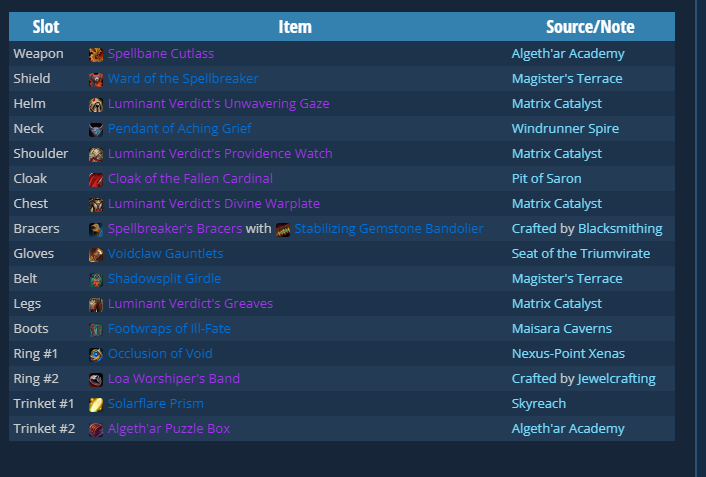Click the Spellbane Cutlass item icon
The height and width of the screenshot is (477, 706).
tap(95, 55)
